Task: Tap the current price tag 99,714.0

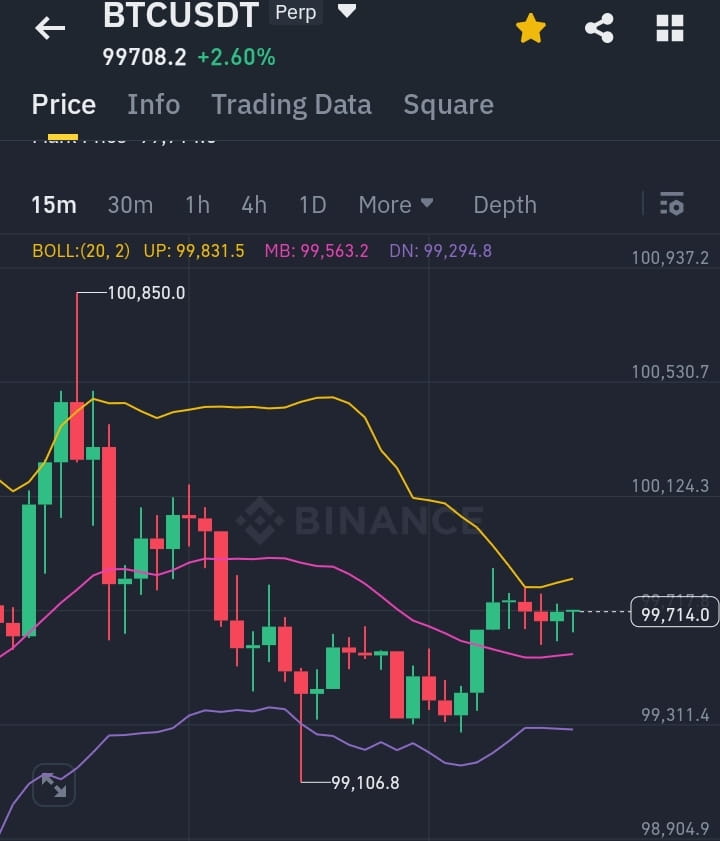Action: click(x=675, y=611)
